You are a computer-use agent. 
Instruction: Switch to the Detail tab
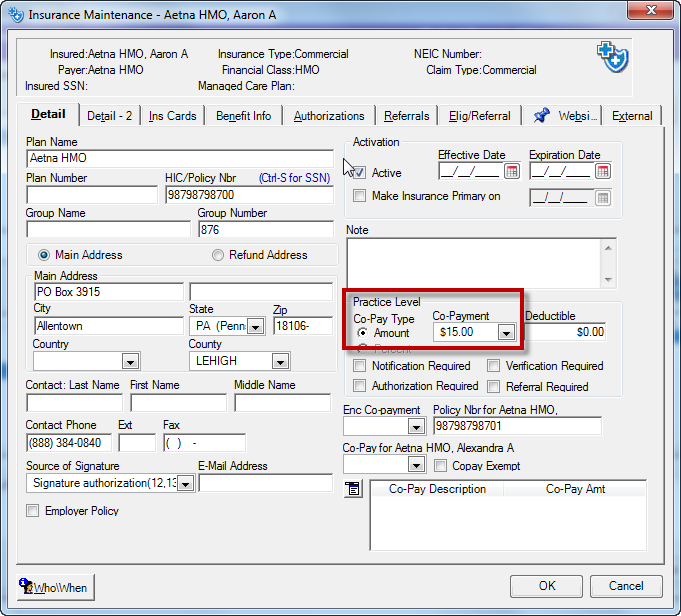[x=48, y=114]
